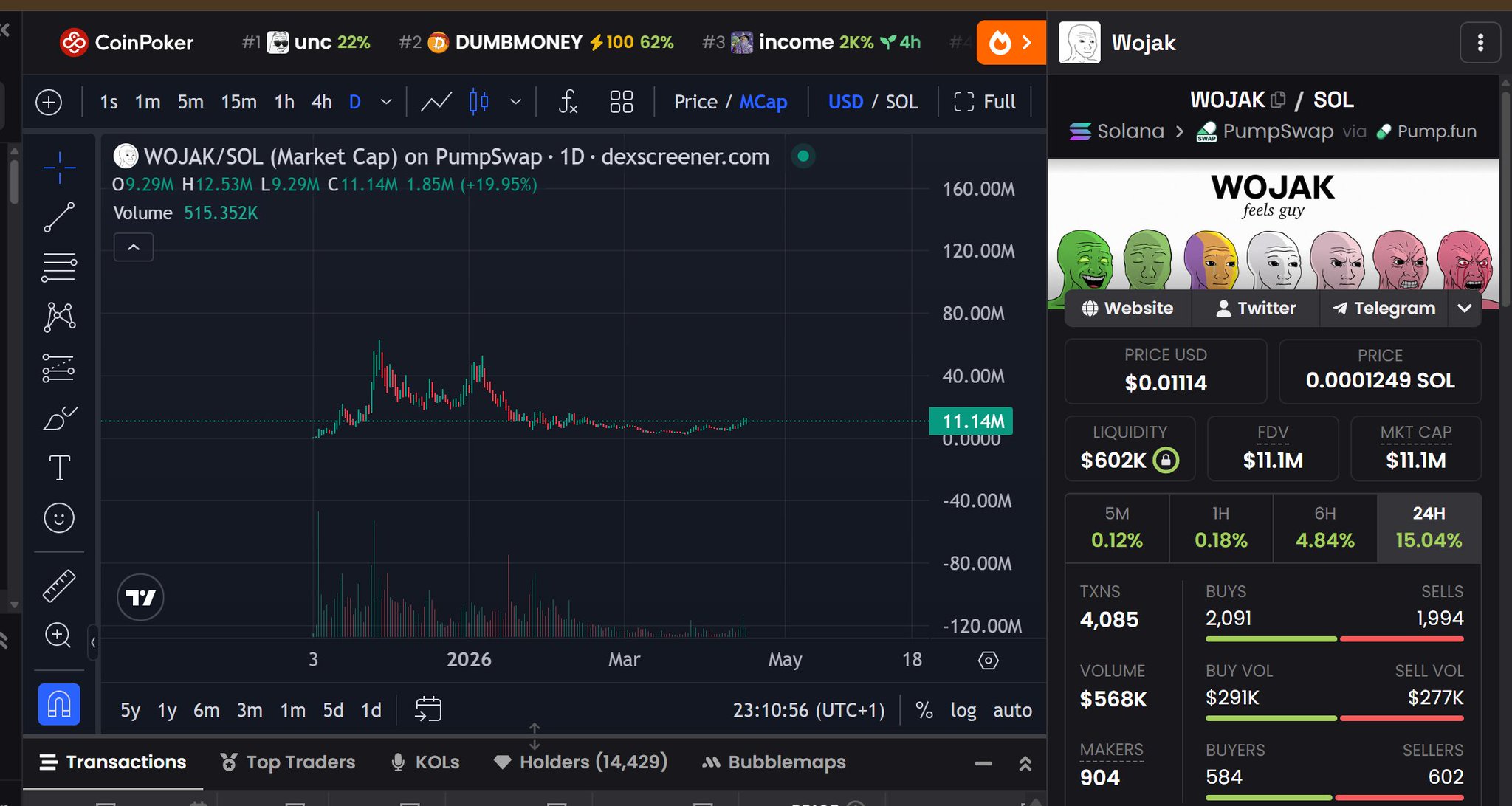Toggle log scale on chart
Image resolution: width=1512 pixels, height=806 pixels.
(x=963, y=710)
